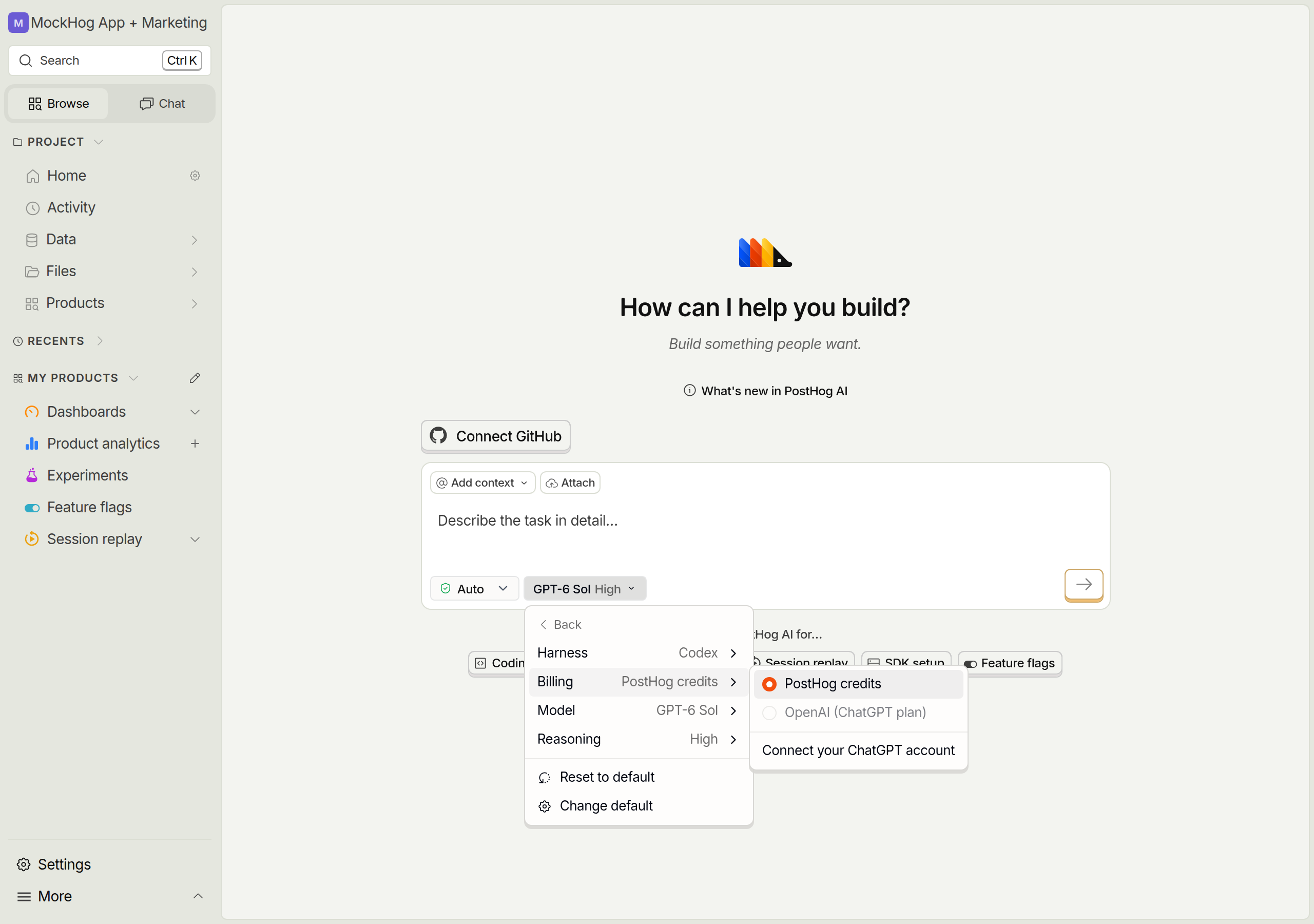Viewport: 1314px width, 924px height.
Task: Click the Home settings gear icon
Action: point(195,176)
